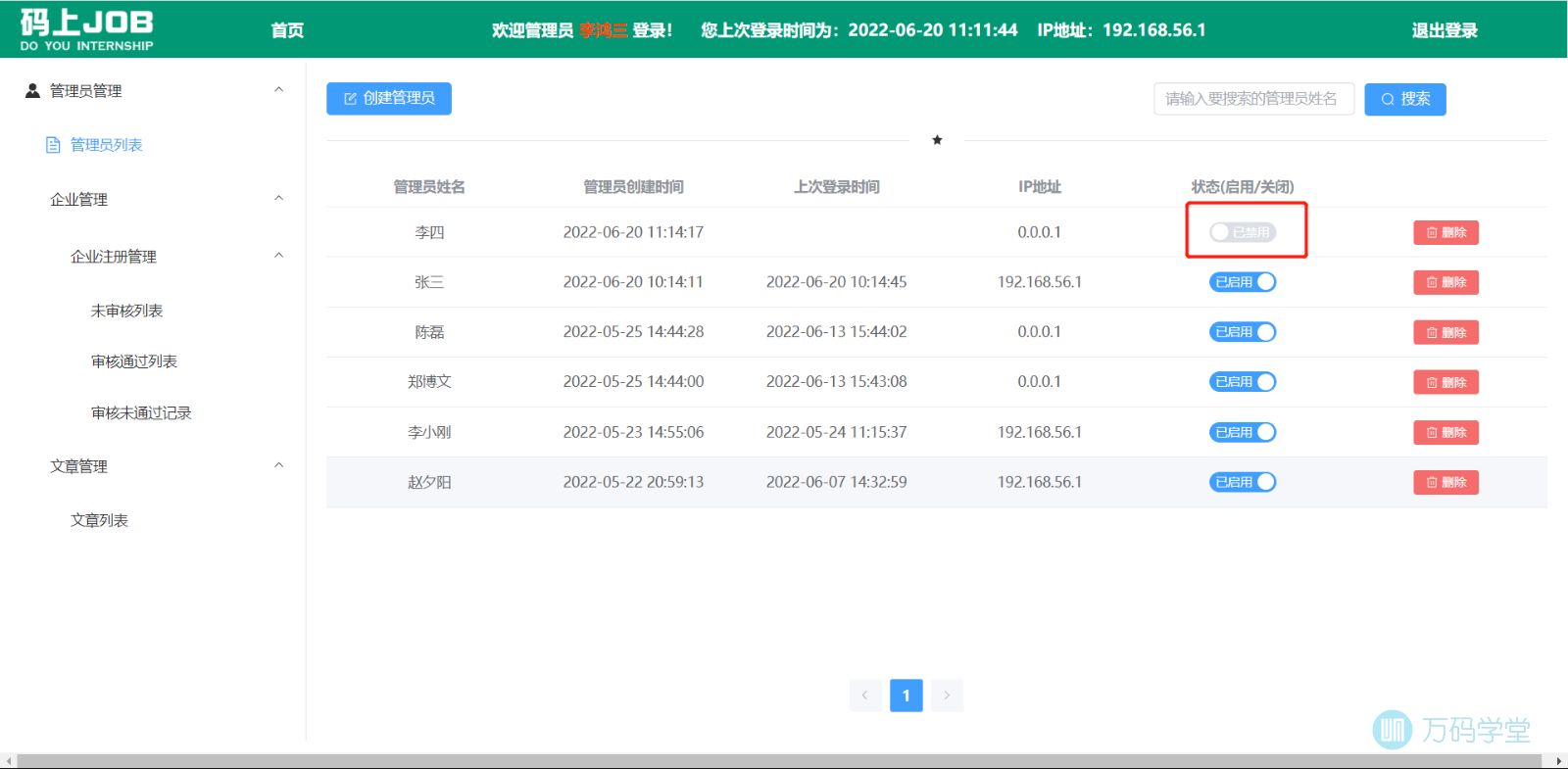Screen dimensions: 1568x769
Task: Turn off the status switch for 郑博文
Action: coord(1243,382)
